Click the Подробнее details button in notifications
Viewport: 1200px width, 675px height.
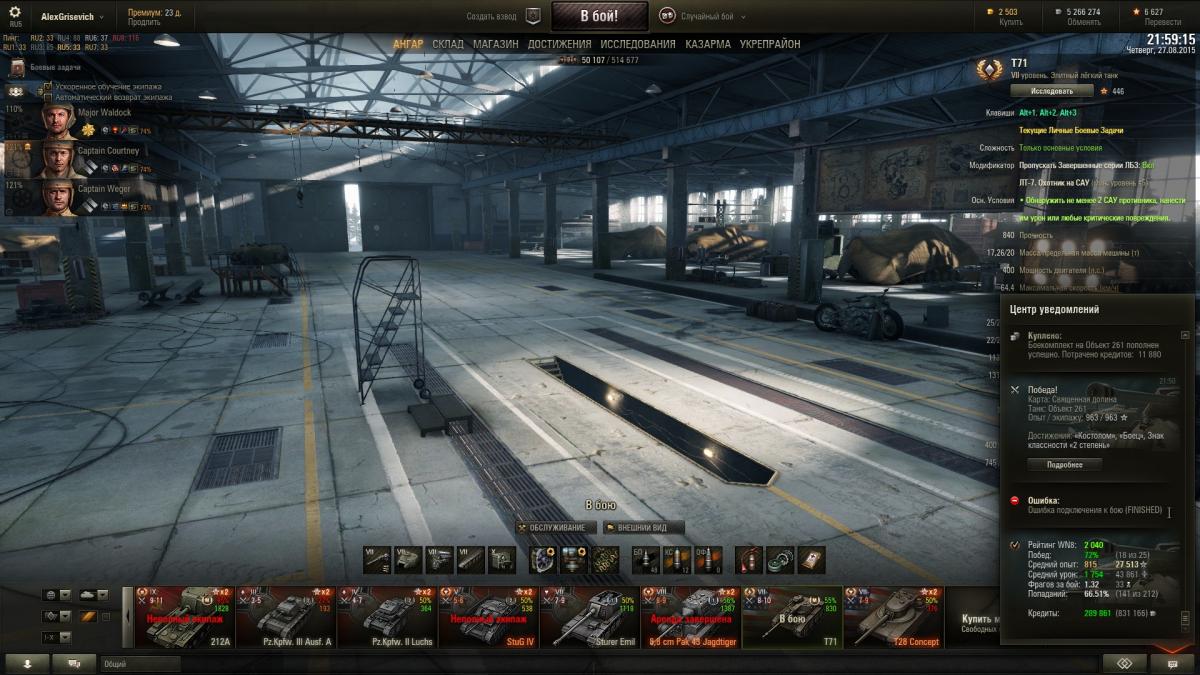click(x=1065, y=464)
